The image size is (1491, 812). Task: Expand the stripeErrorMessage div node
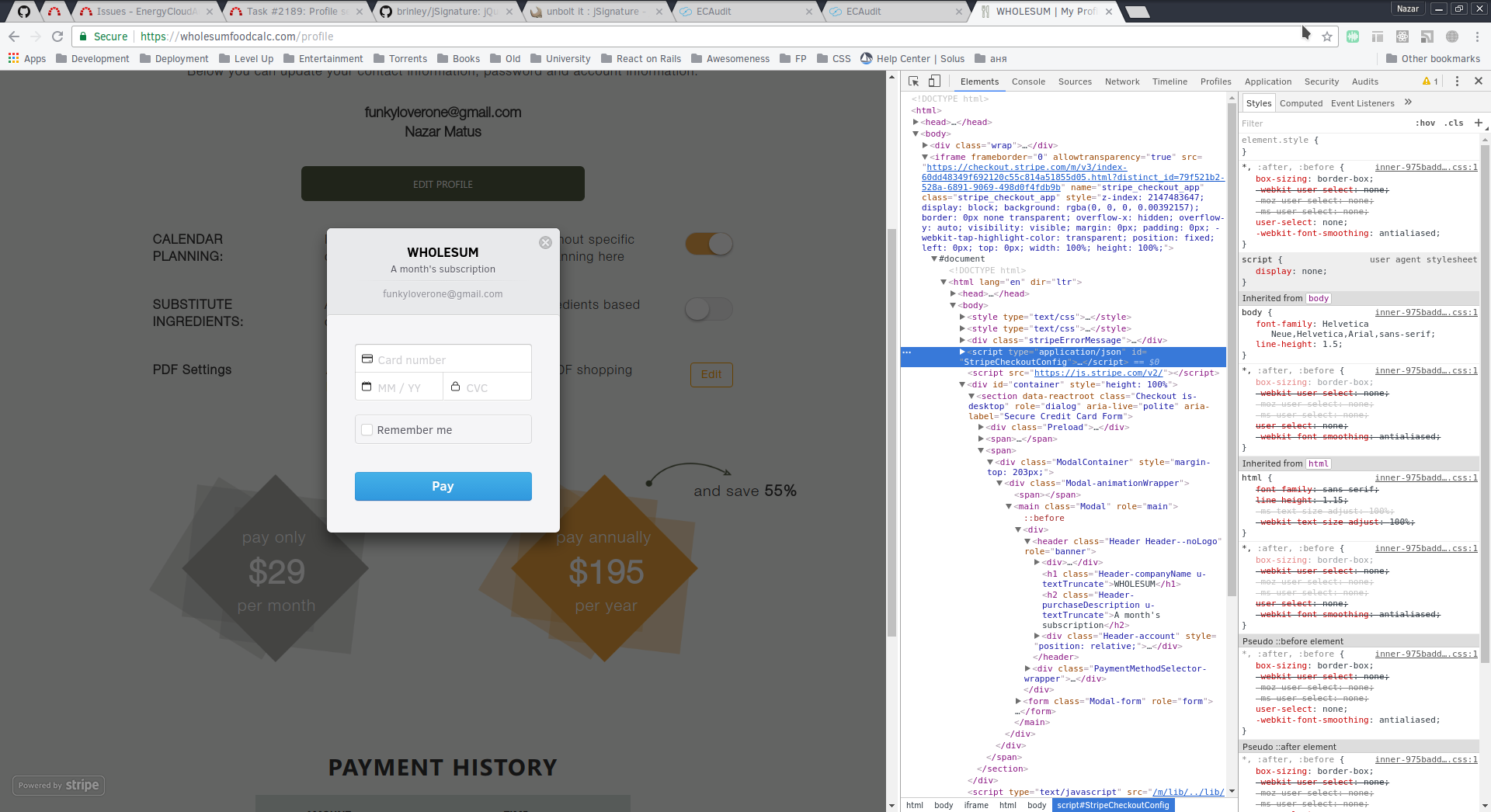[x=962, y=340]
